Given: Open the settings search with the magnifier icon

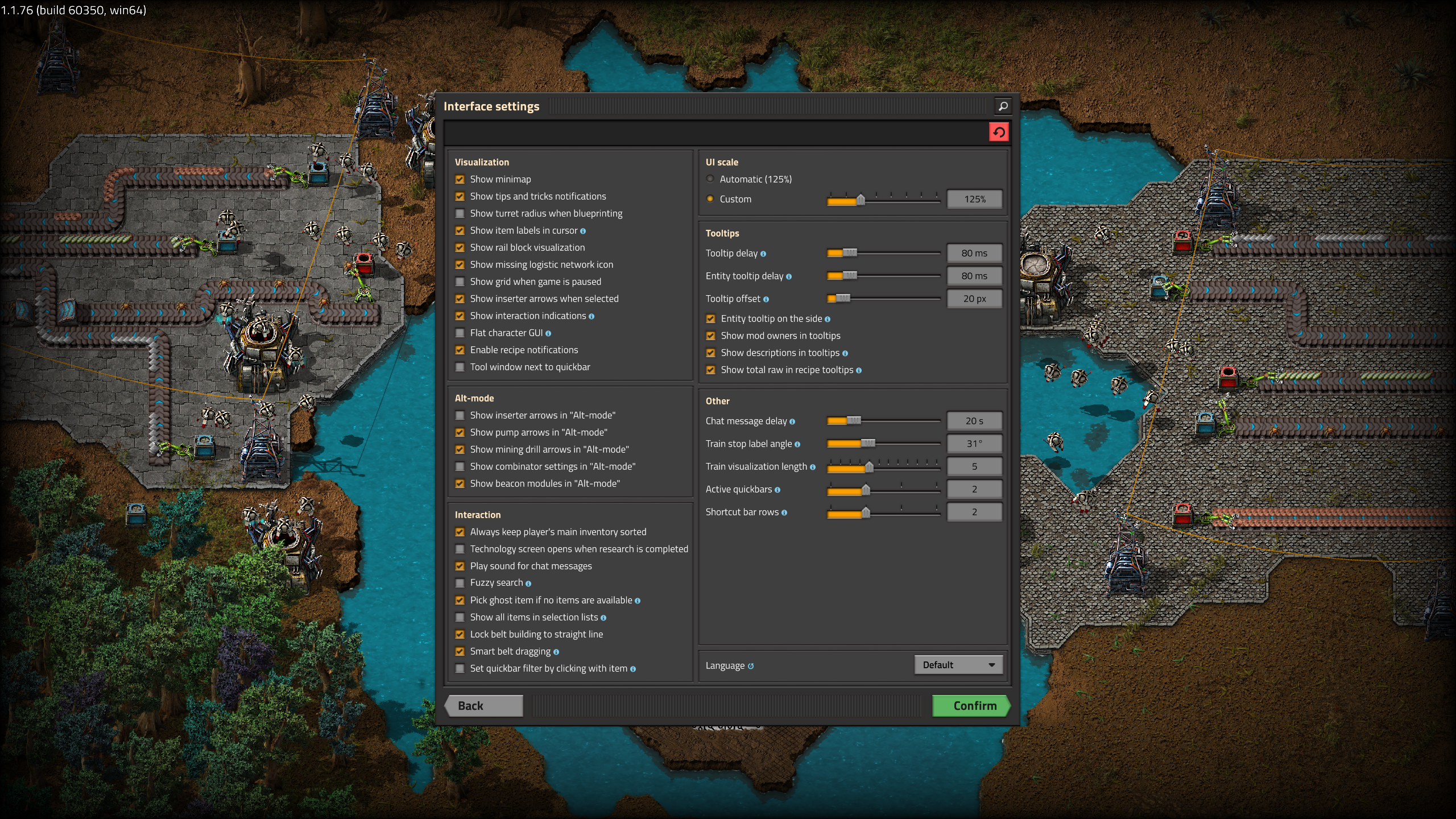Looking at the screenshot, I should click(1003, 106).
